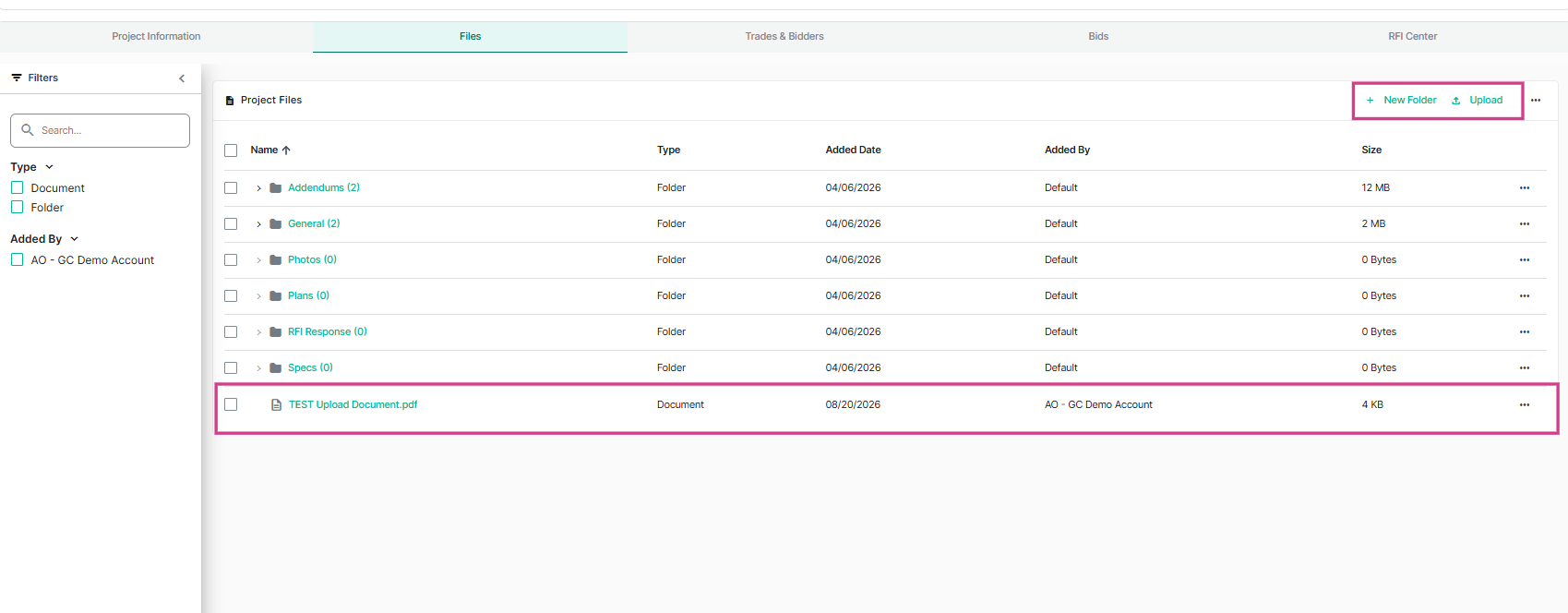Click the upload arrow icon
This screenshot has width=1568, height=613.
click(1456, 101)
